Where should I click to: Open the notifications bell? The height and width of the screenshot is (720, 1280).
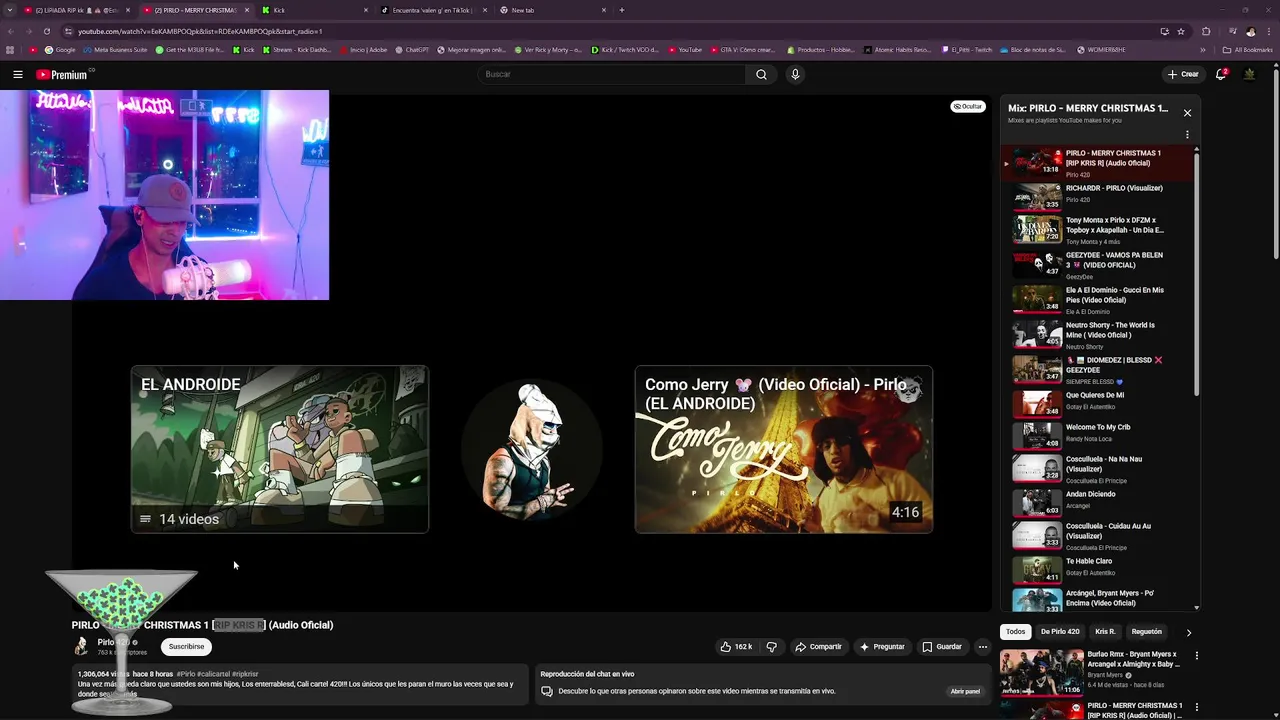tap(1221, 74)
